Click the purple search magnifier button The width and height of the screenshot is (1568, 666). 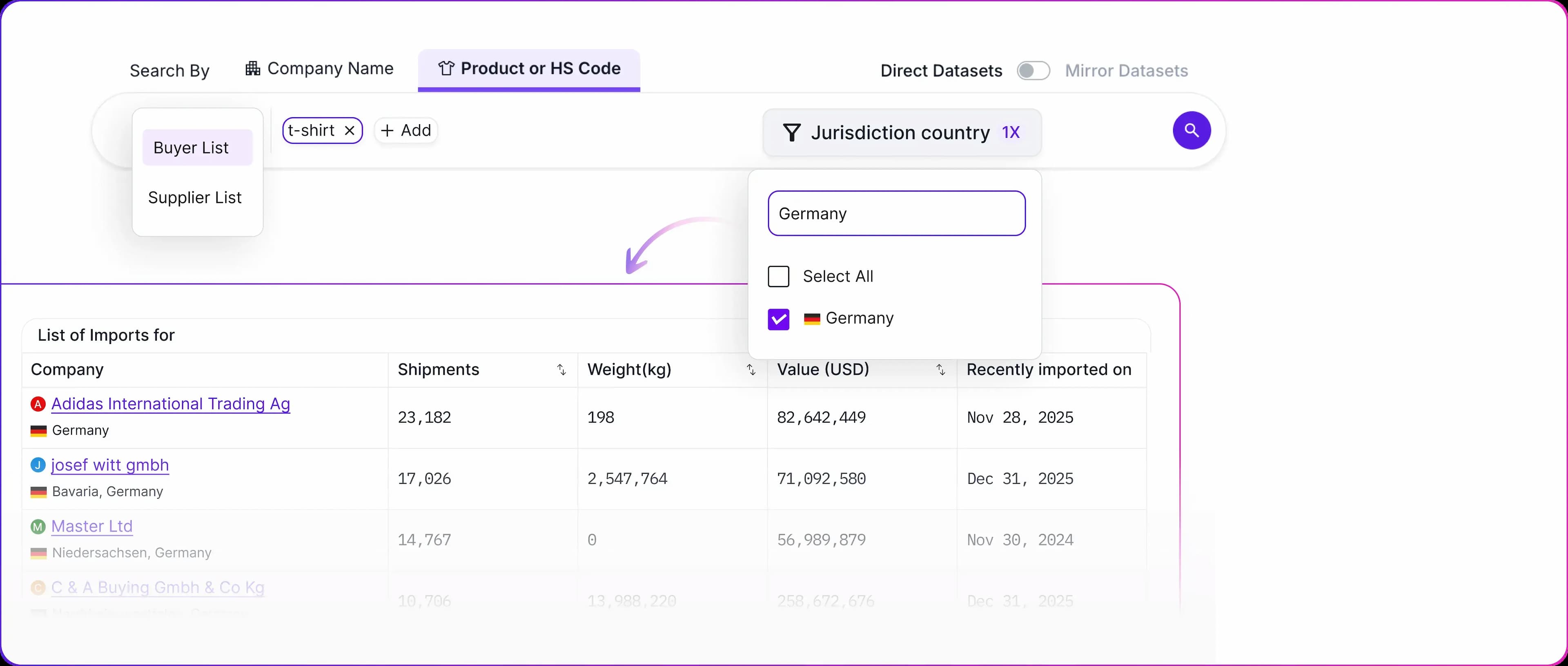1191,130
